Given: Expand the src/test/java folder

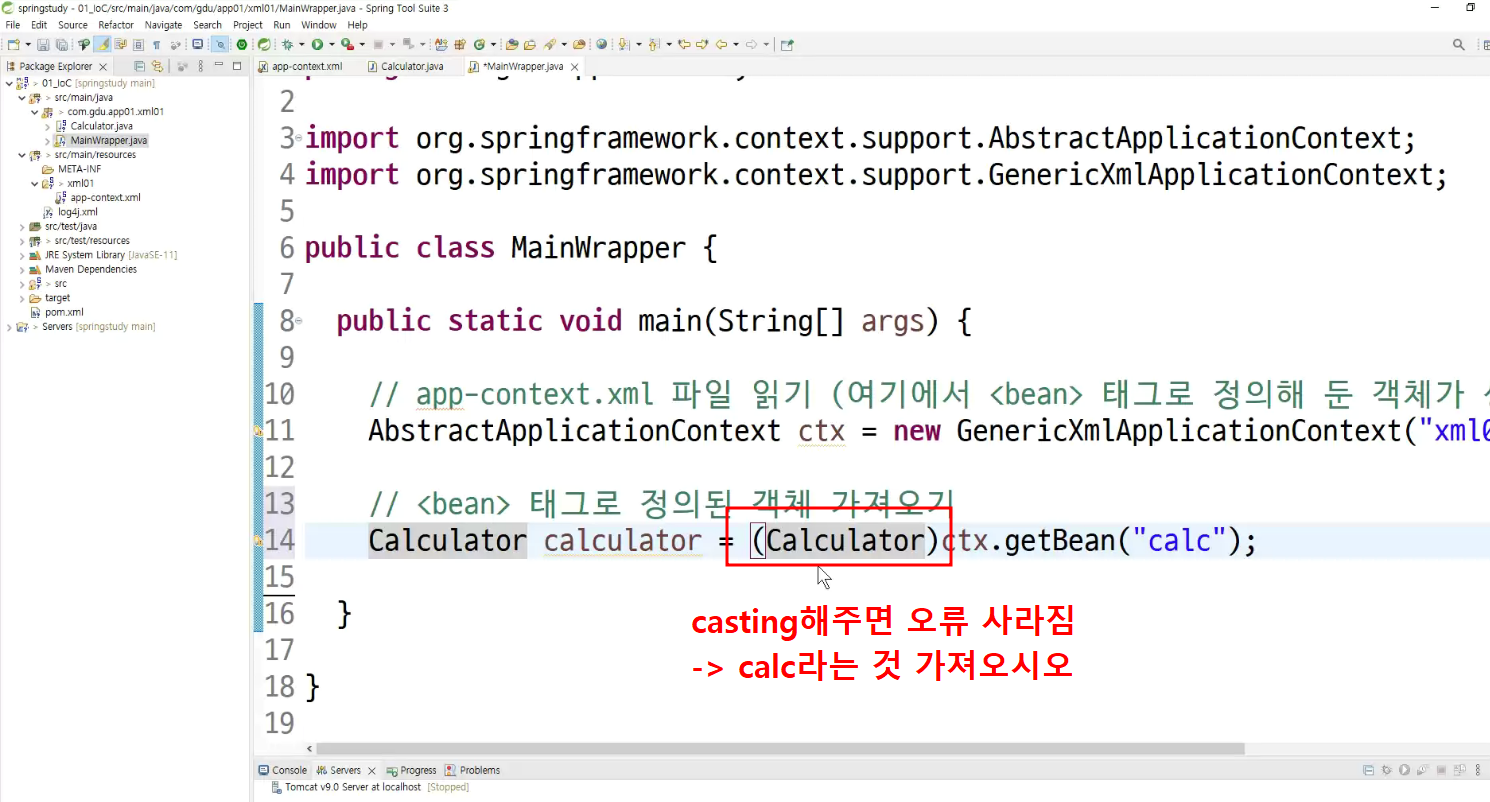Looking at the screenshot, I should [x=22, y=226].
